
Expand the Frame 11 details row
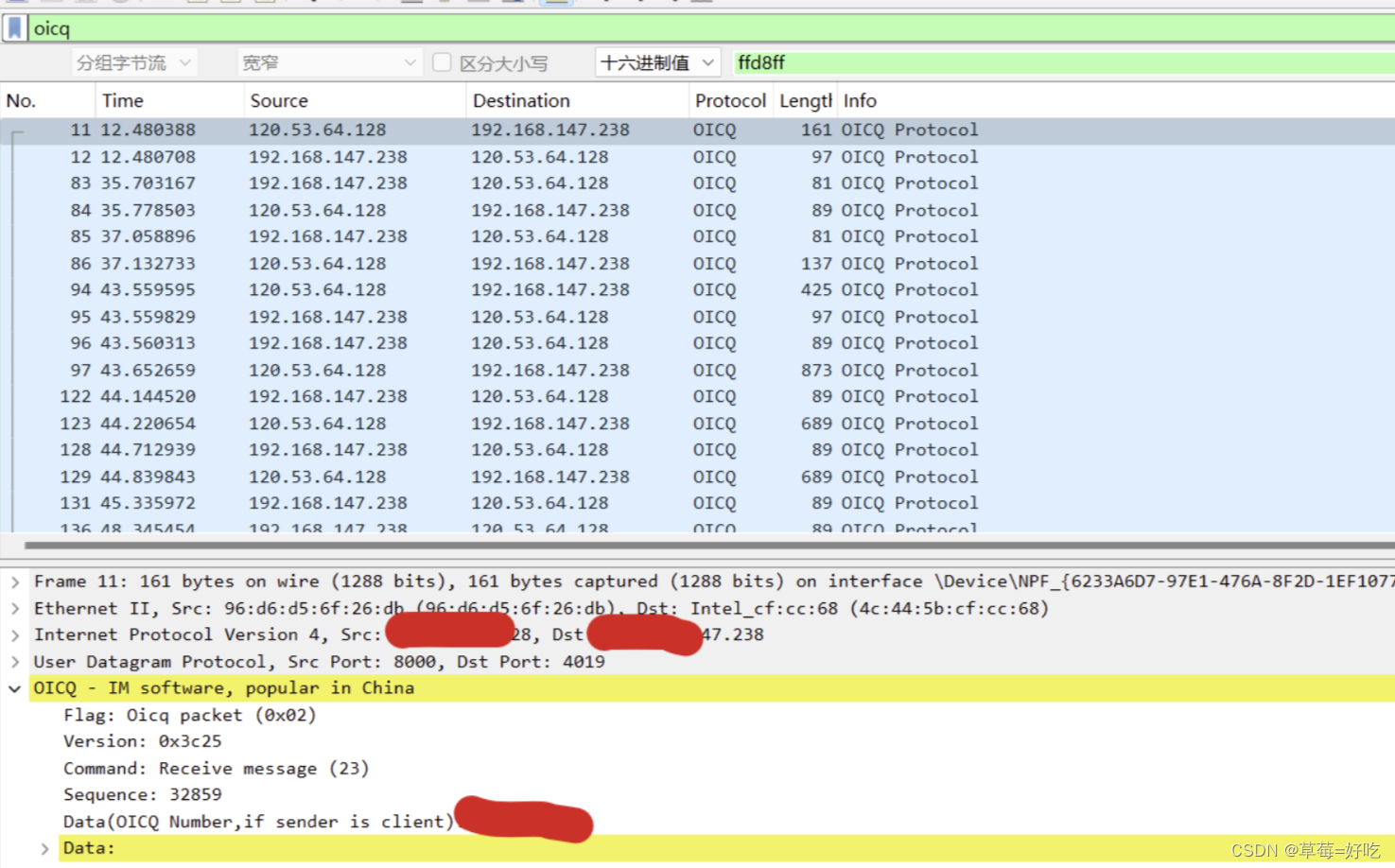(13, 581)
